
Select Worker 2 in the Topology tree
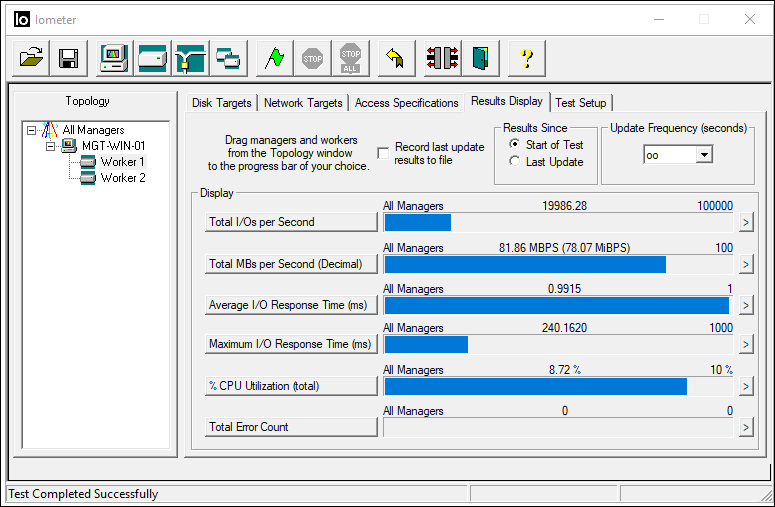pyautogui.click(x=122, y=178)
